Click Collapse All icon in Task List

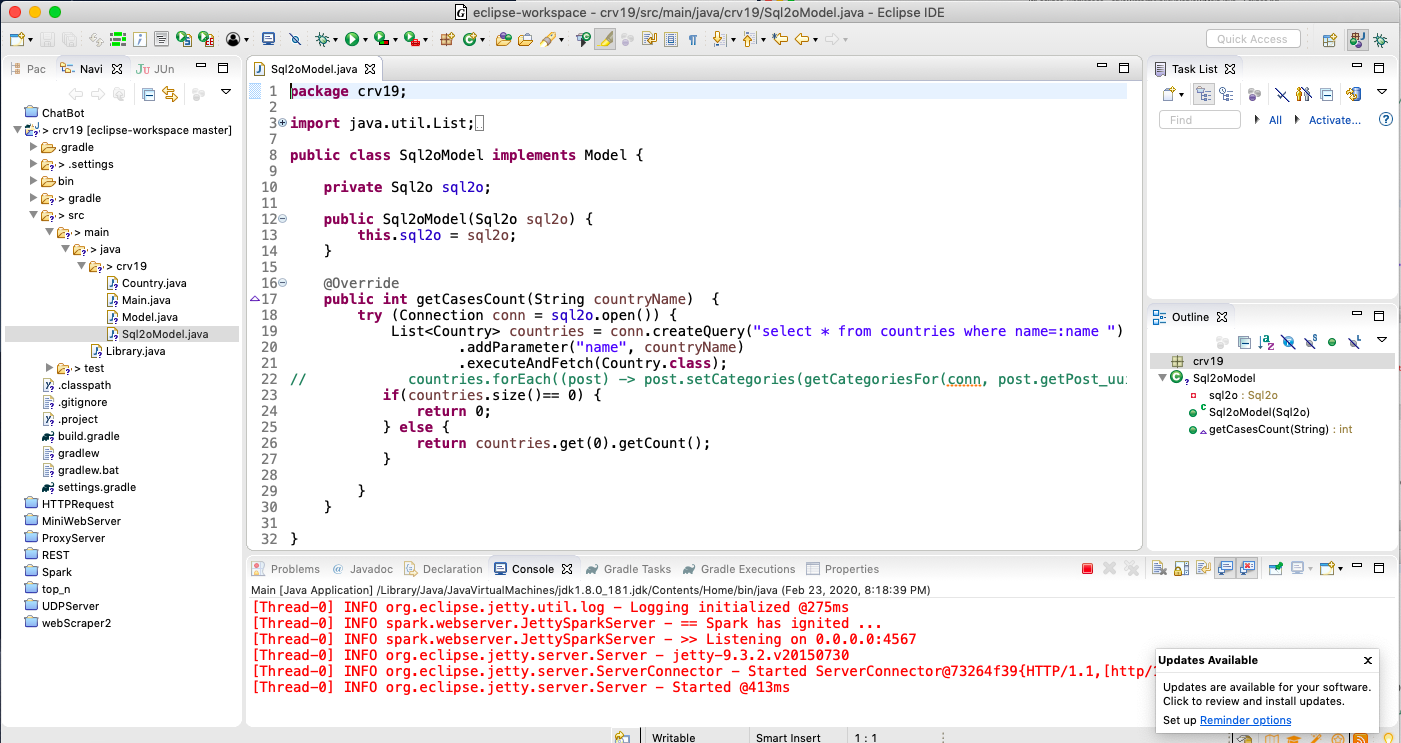[1326, 94]
